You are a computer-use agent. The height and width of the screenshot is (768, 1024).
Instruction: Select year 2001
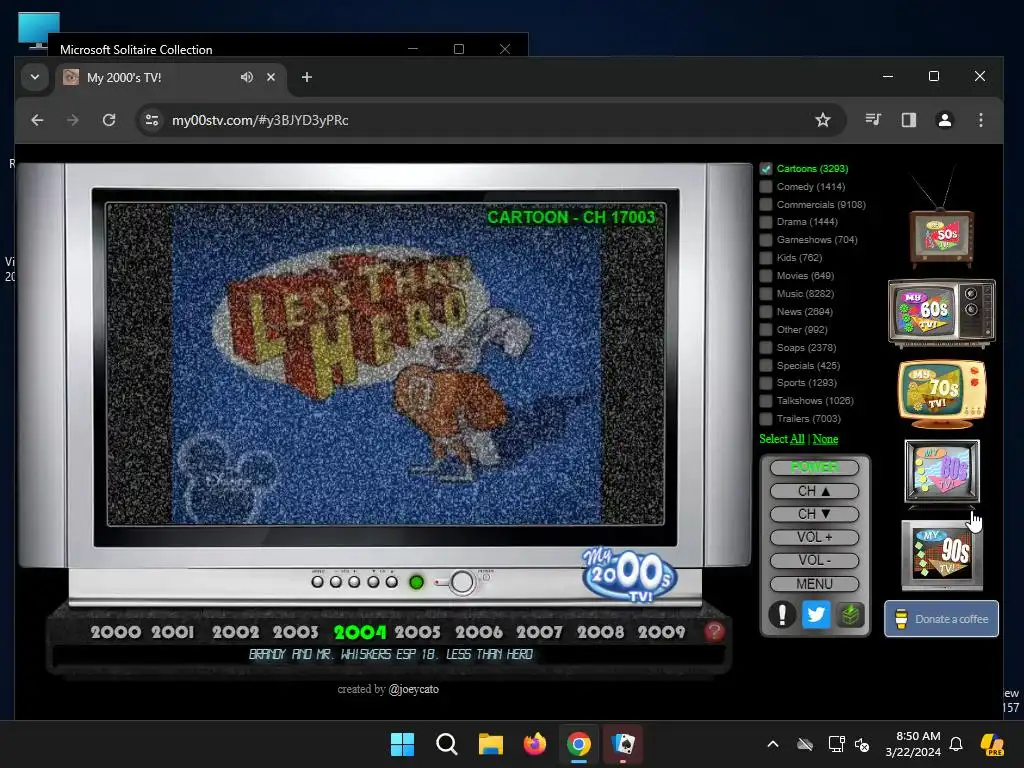coord(173,632)
